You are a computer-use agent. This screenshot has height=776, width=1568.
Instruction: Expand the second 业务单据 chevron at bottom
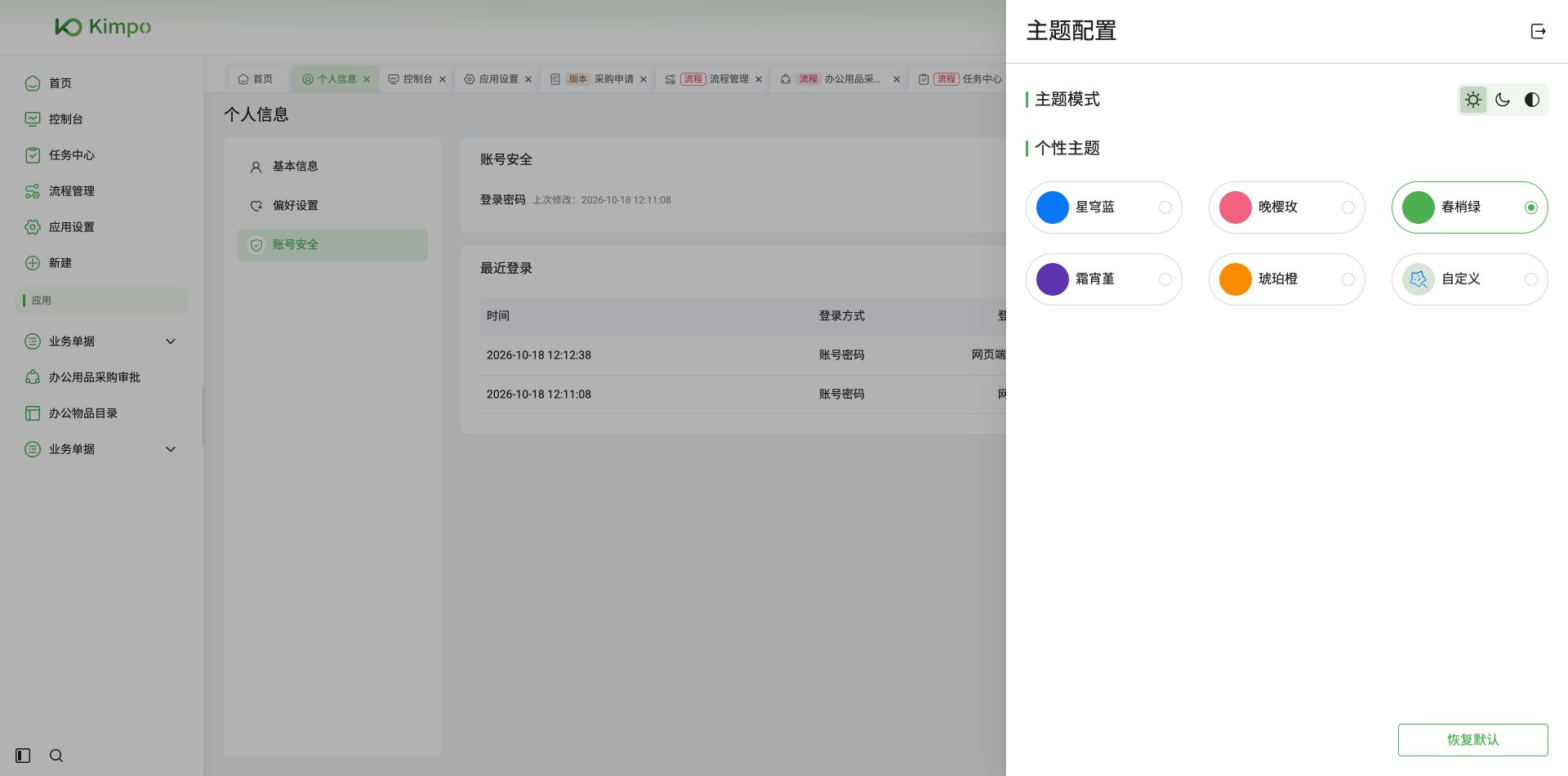171,449
